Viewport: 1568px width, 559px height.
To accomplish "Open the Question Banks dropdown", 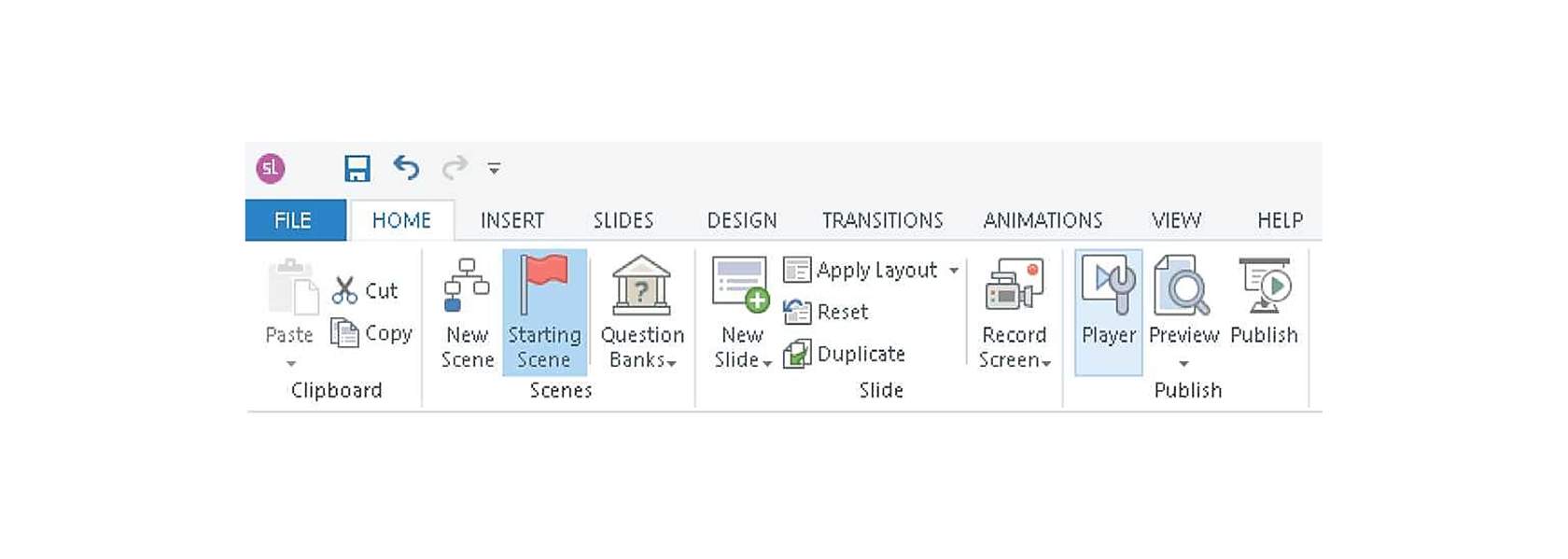I will tap(642, 313).
